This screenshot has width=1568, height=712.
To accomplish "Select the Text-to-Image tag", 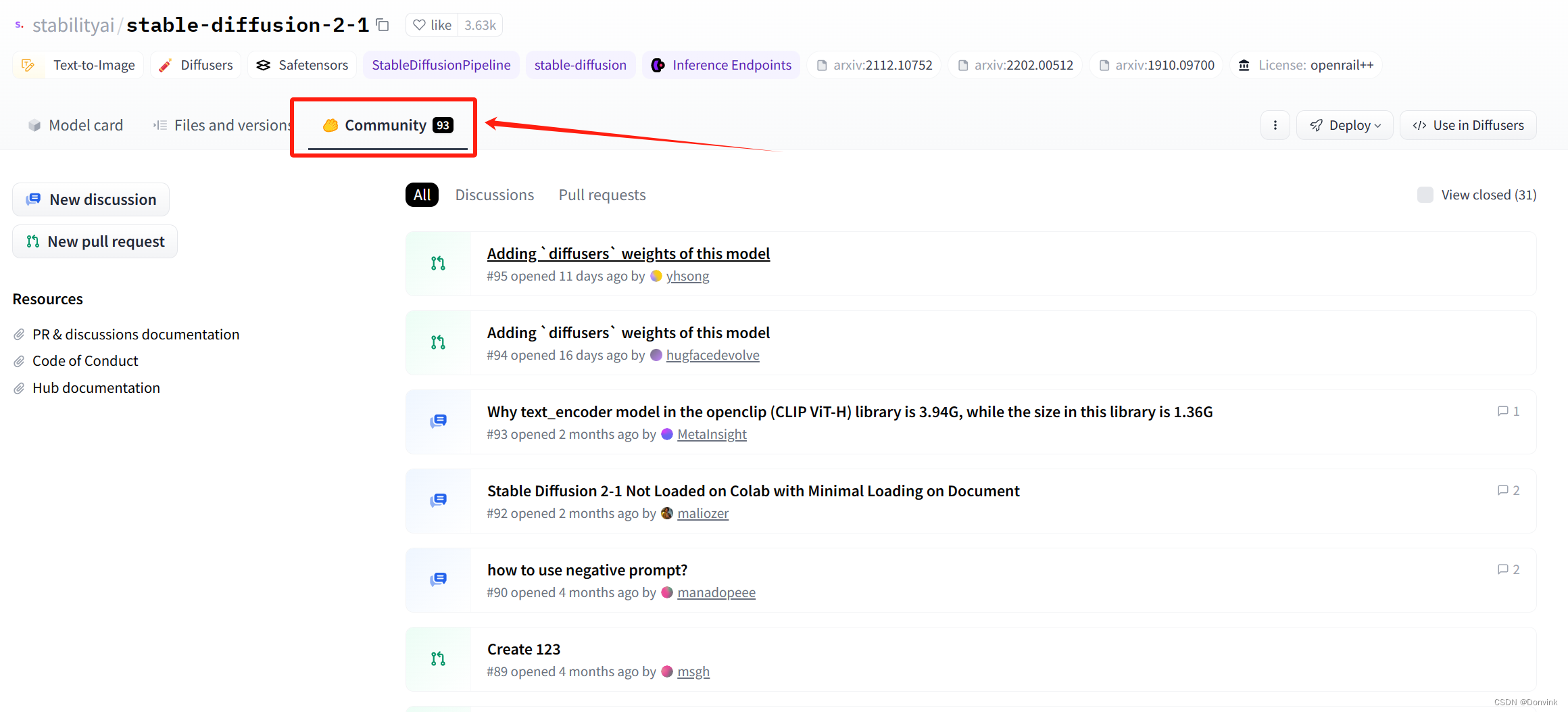I will (x=78, y=65).
